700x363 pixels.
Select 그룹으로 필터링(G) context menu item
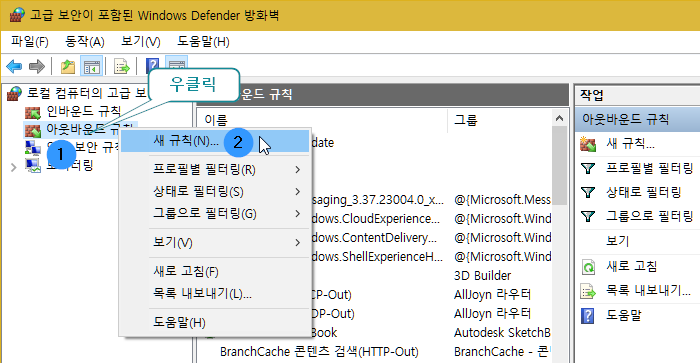pos(215,213)
